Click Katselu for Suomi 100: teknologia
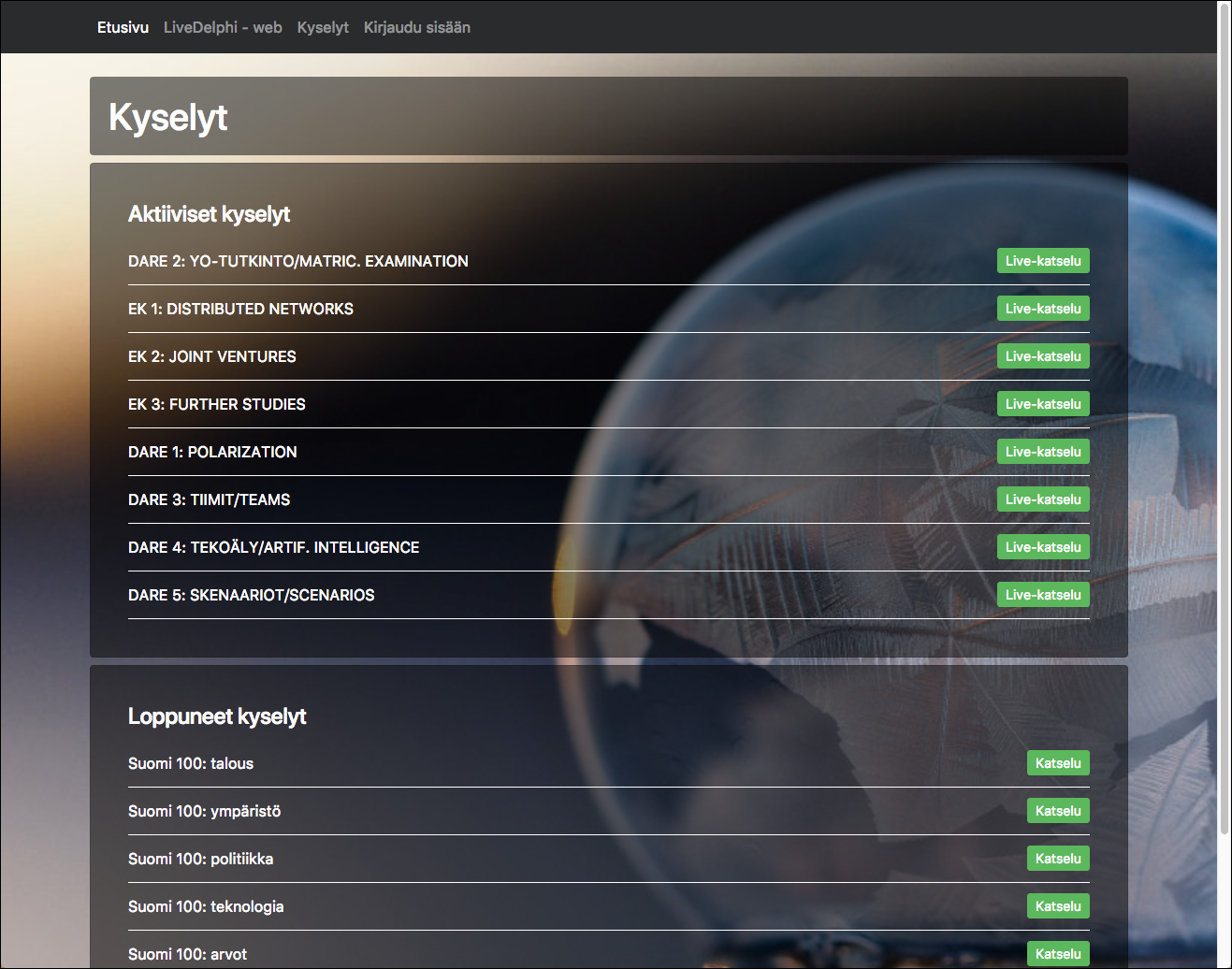Image resolution: width=1232 pixels, height=969 pixels. (1058, 906)
